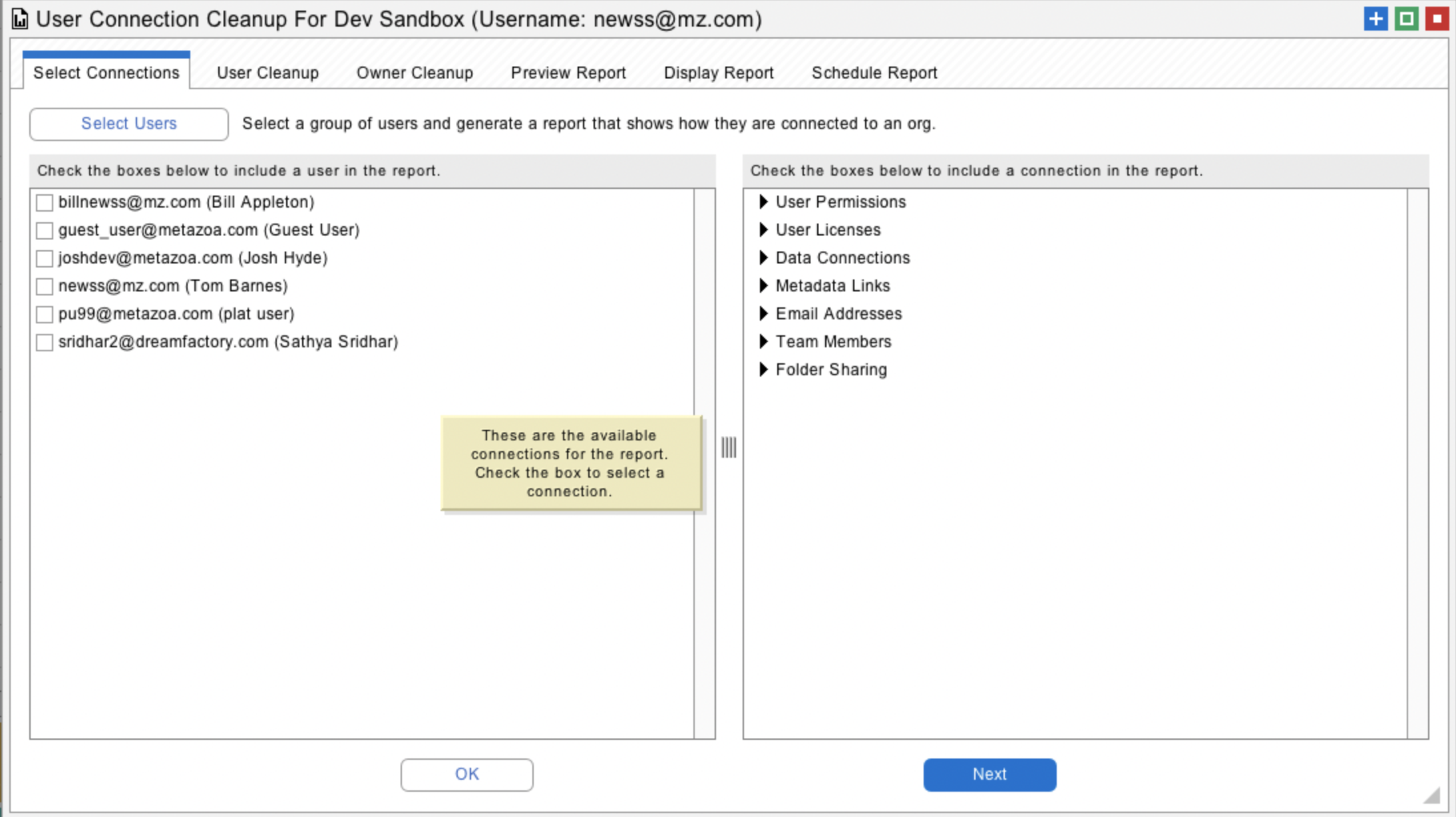This screenshot has height=817, width=1456.
Task: Expand the Email Addresses node
Action: [763, 313]
